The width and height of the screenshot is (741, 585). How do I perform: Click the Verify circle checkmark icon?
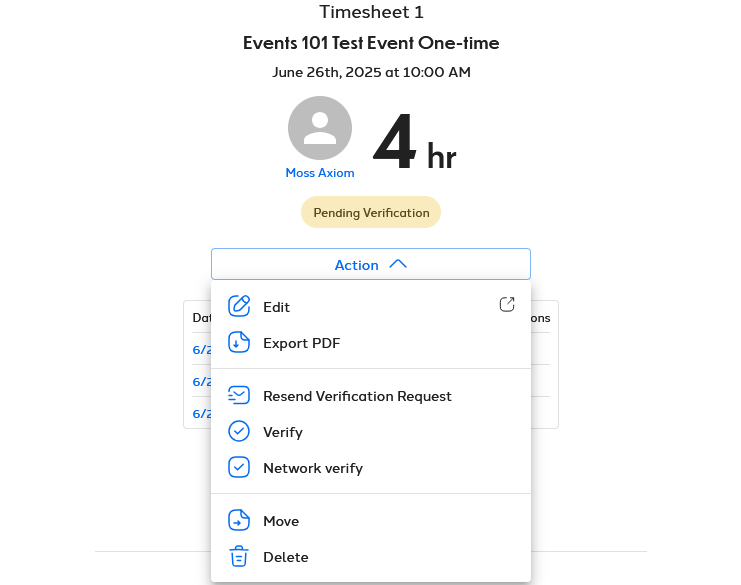coord(239,431)
